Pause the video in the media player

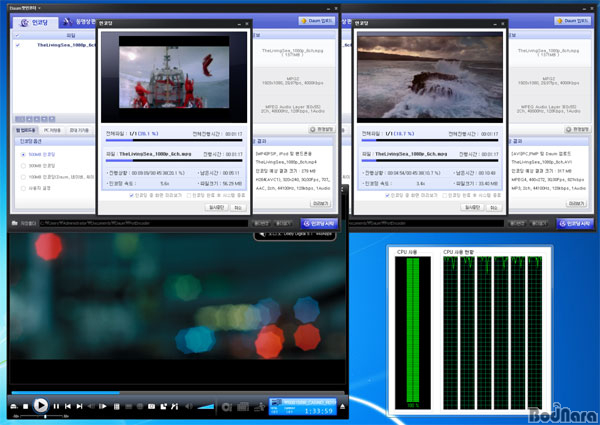tap(56, 406)
